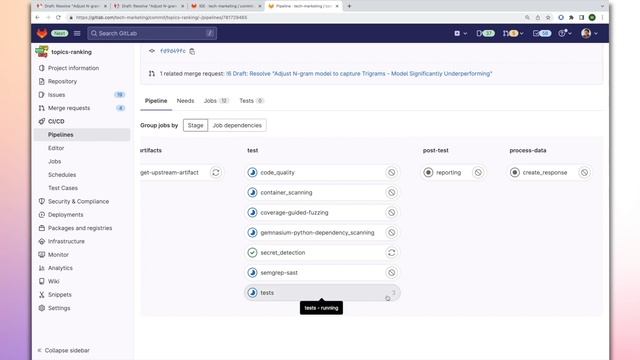
Task: Open the to-do list icon
Action: click(x=542, y=33)
